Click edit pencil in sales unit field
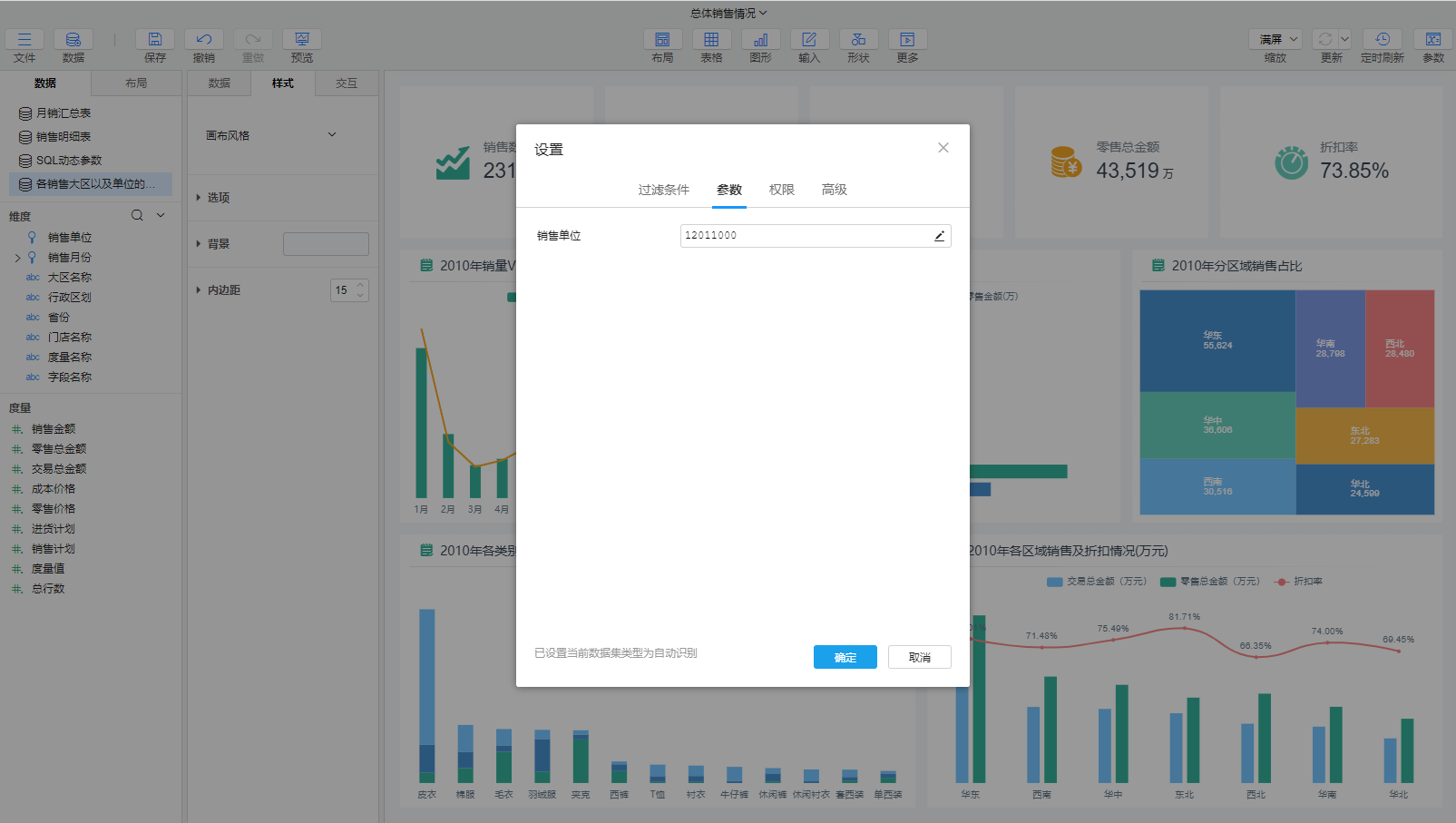 tap(939, 236)
